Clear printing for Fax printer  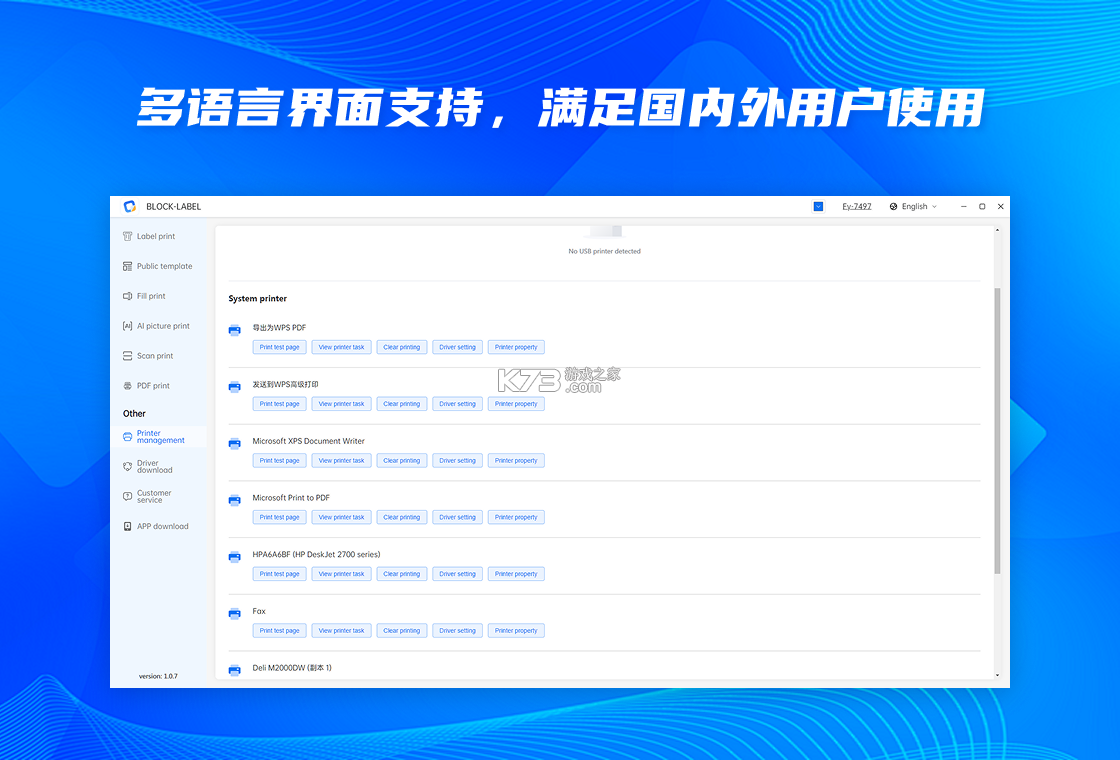pos(401,631)
